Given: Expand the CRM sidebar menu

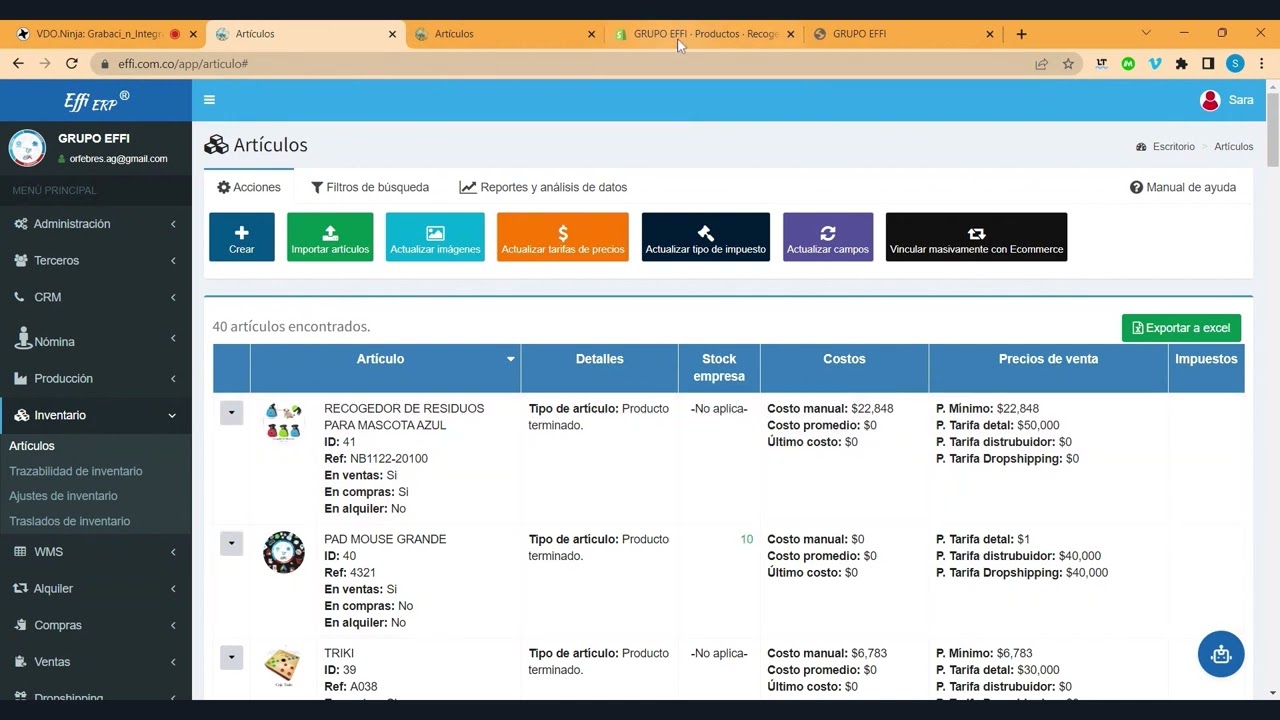Looking at the screenshot, I should (96, 297).
